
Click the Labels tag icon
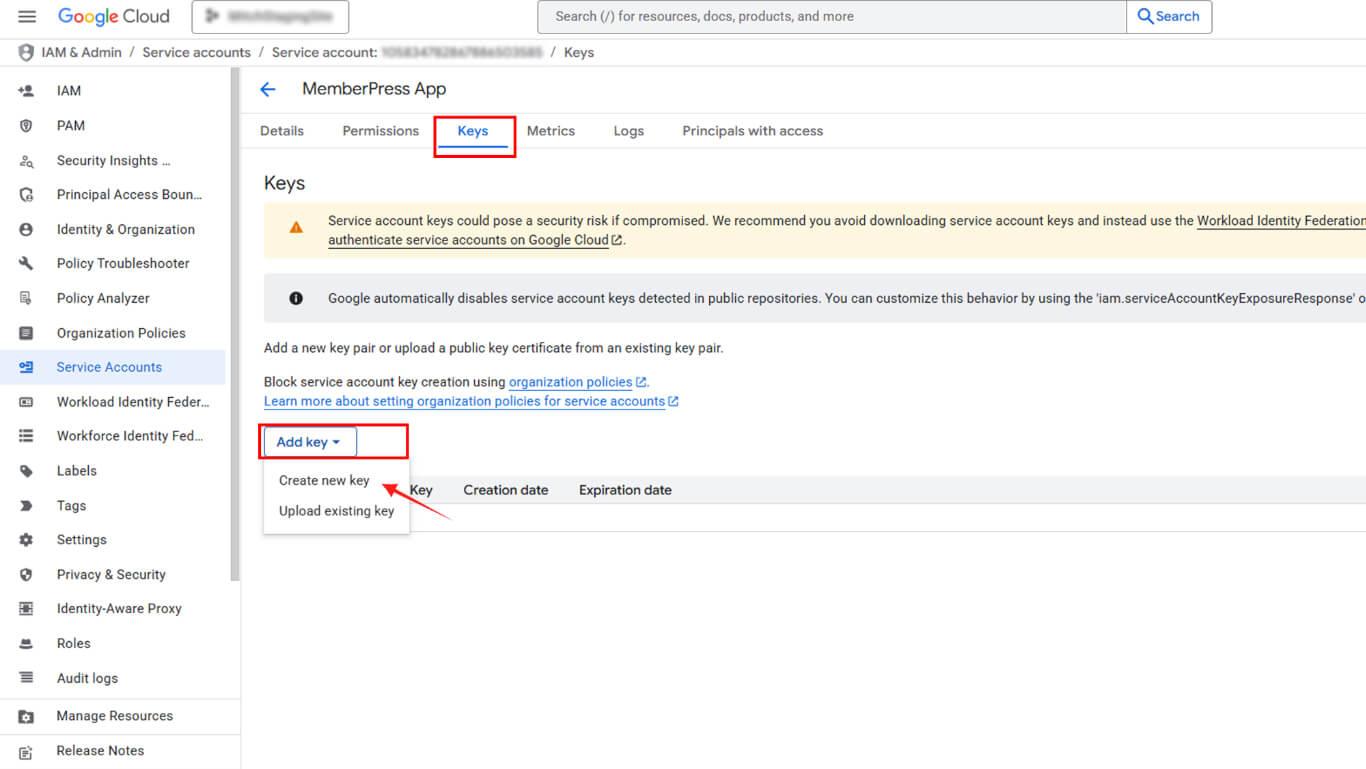pos(26,471)
